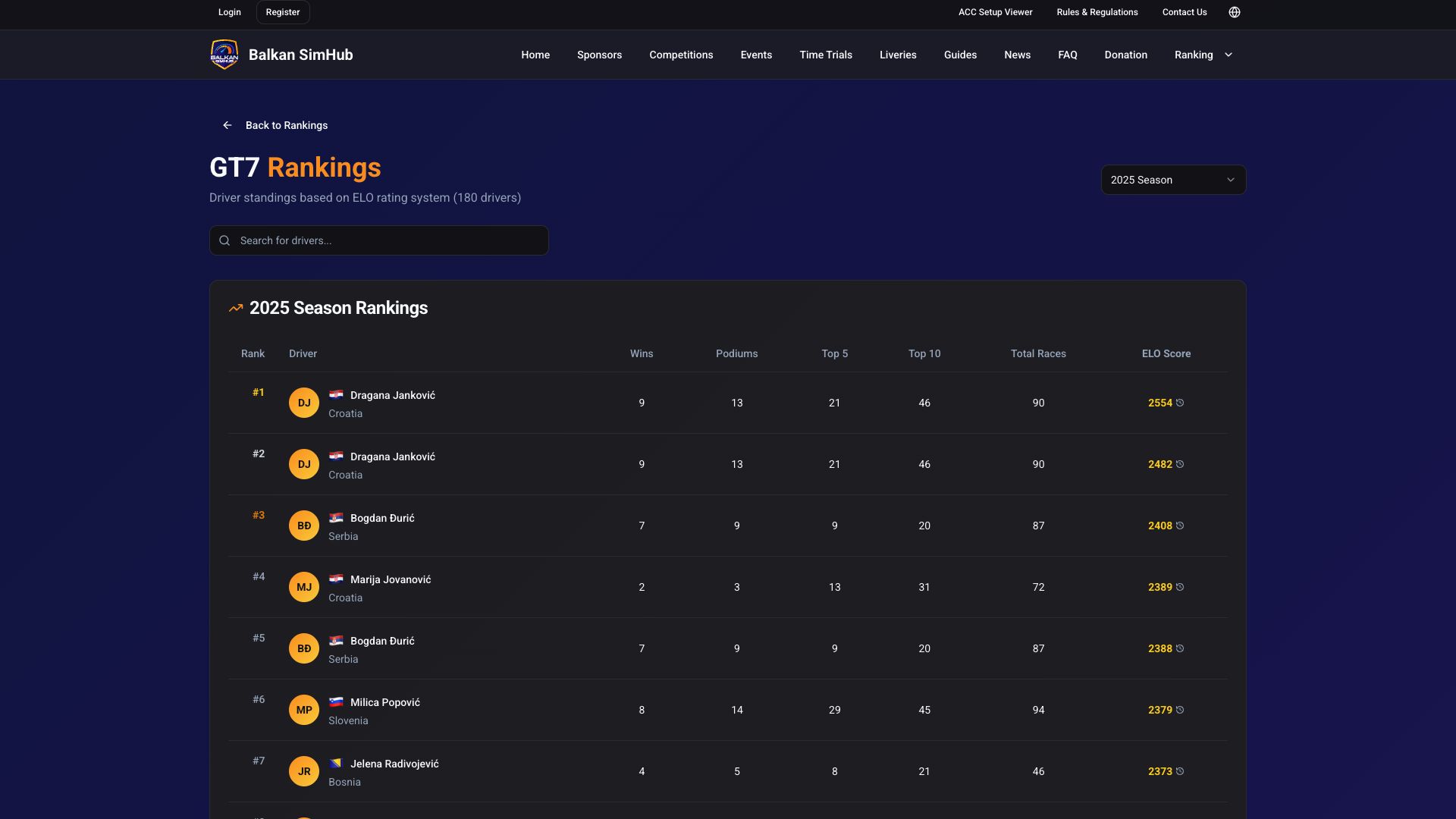1456x819 pixels.
Task: Click the globe language icon
Action: (x=1234, y=12)
